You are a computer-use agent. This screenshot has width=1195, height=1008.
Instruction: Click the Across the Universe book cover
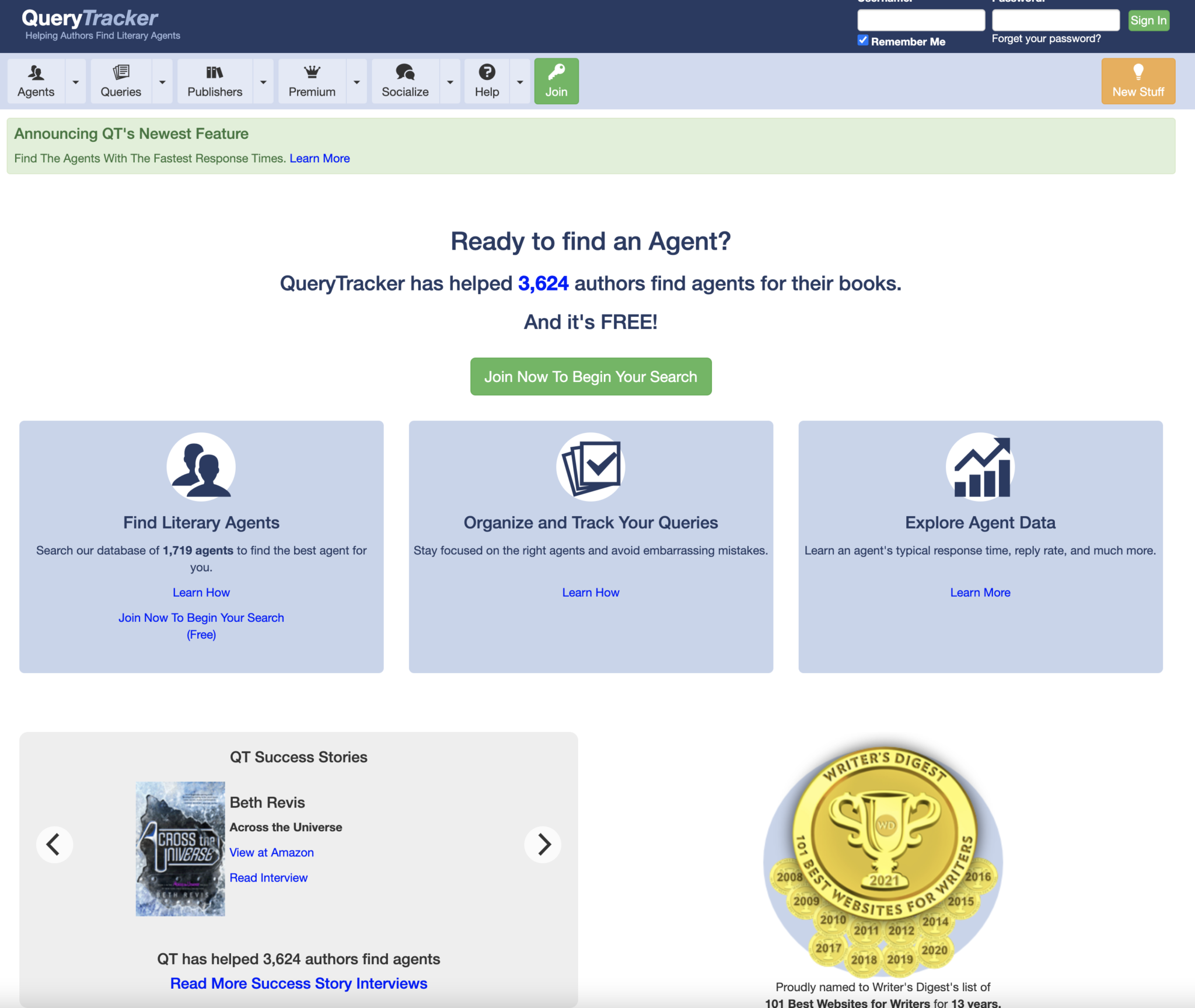click(180, 849)
